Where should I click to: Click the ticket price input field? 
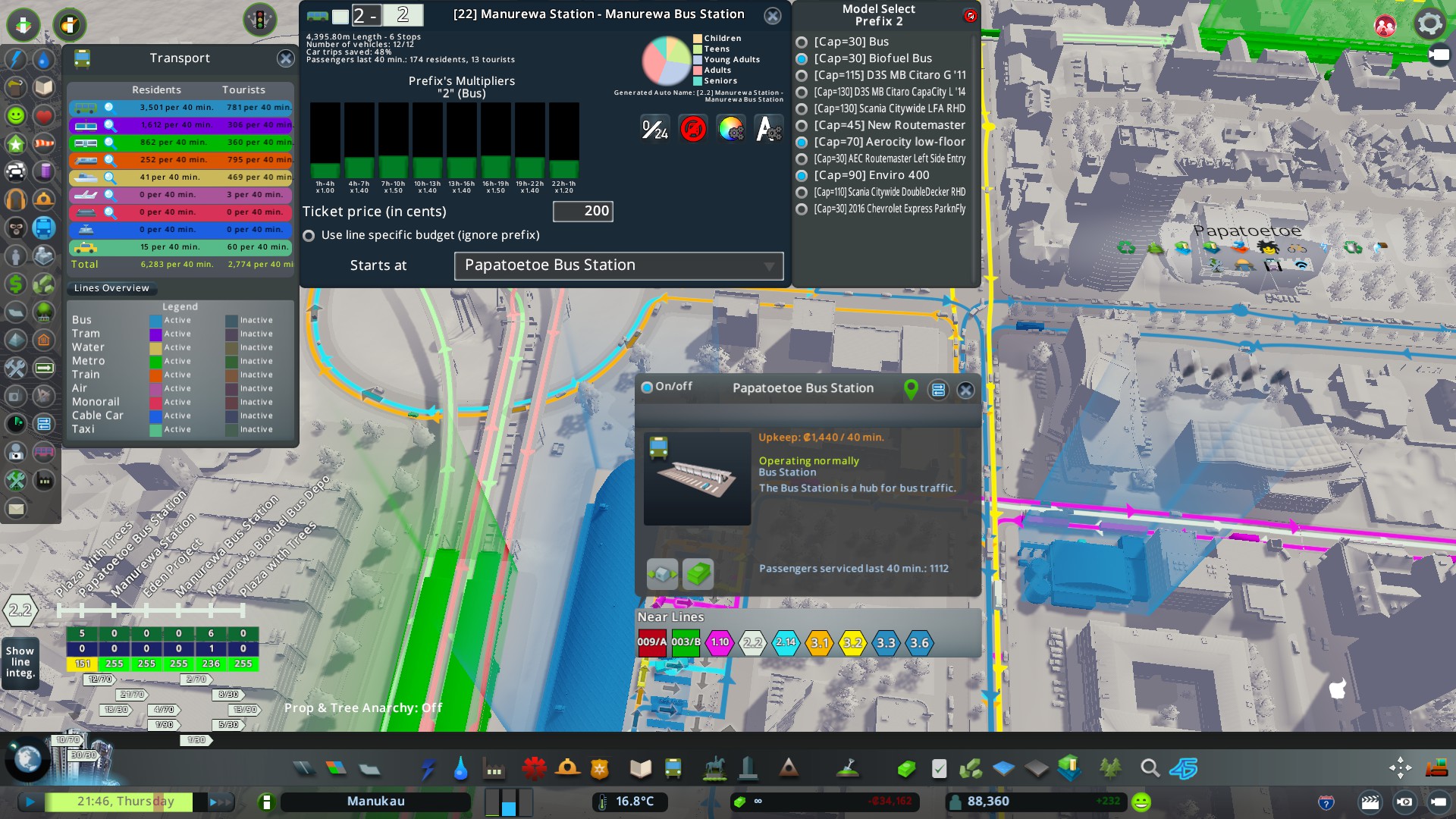tap(582, 212)
